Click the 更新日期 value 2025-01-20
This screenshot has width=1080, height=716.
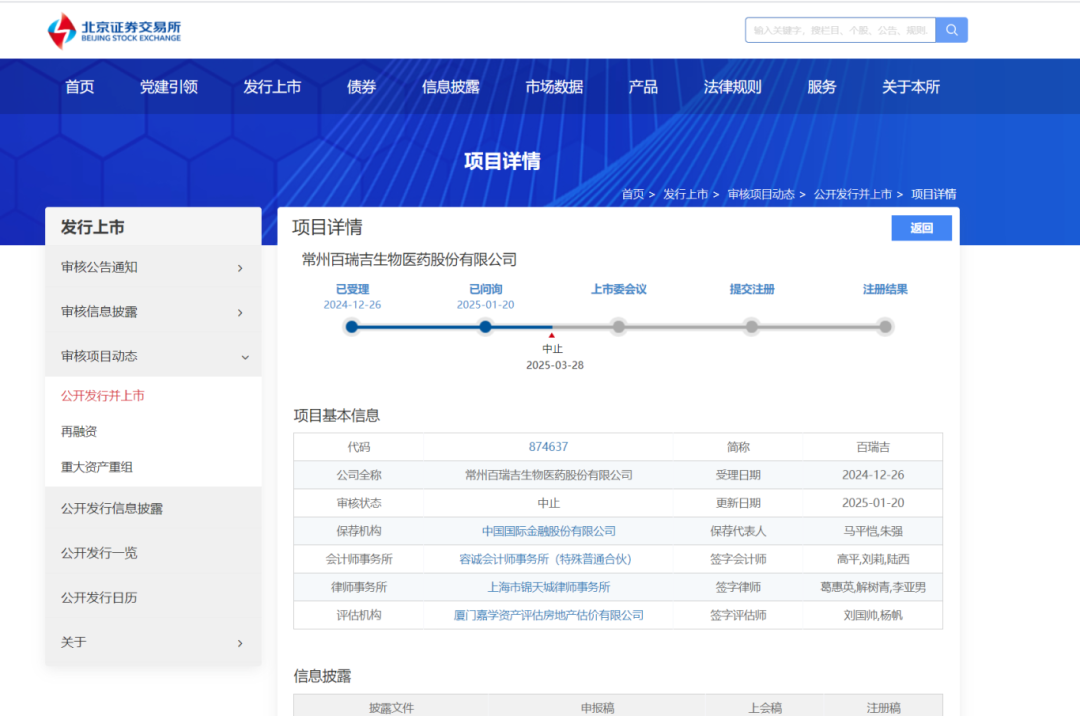(x=873, y=503)
